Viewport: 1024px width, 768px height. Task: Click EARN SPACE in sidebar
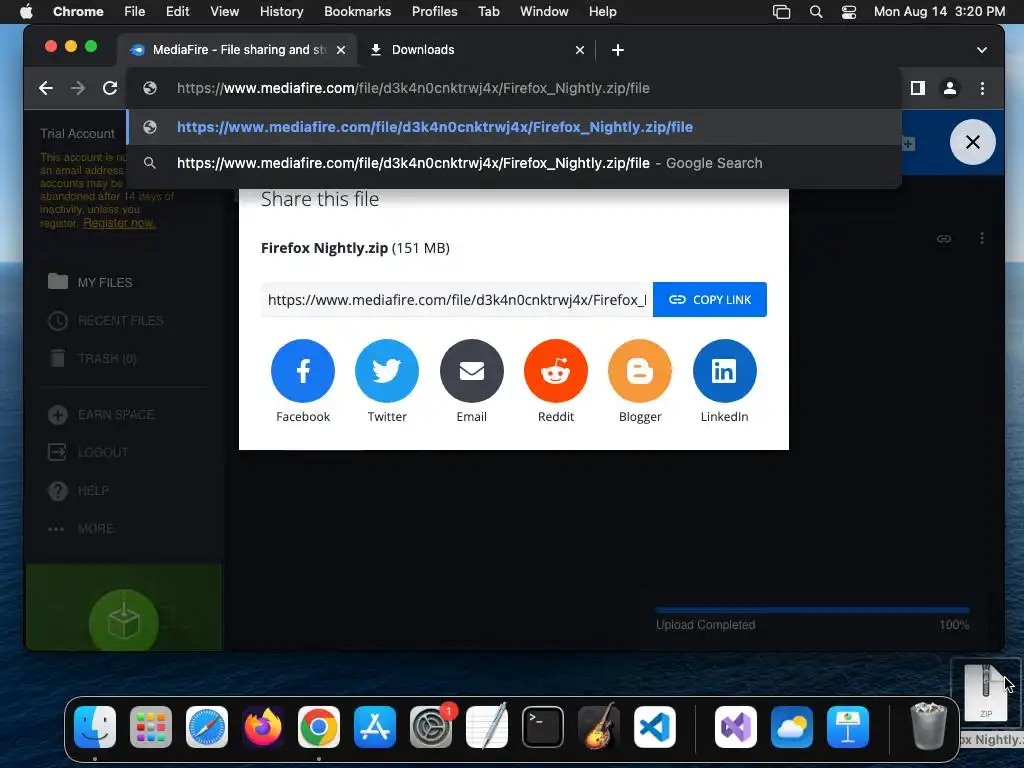tap(101, 415)
